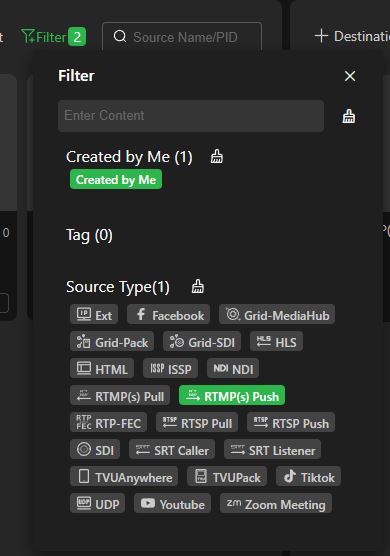Select SRT Listener source type
The width and height of the screenshot is (390, 556).
click(x=273, y=449)
